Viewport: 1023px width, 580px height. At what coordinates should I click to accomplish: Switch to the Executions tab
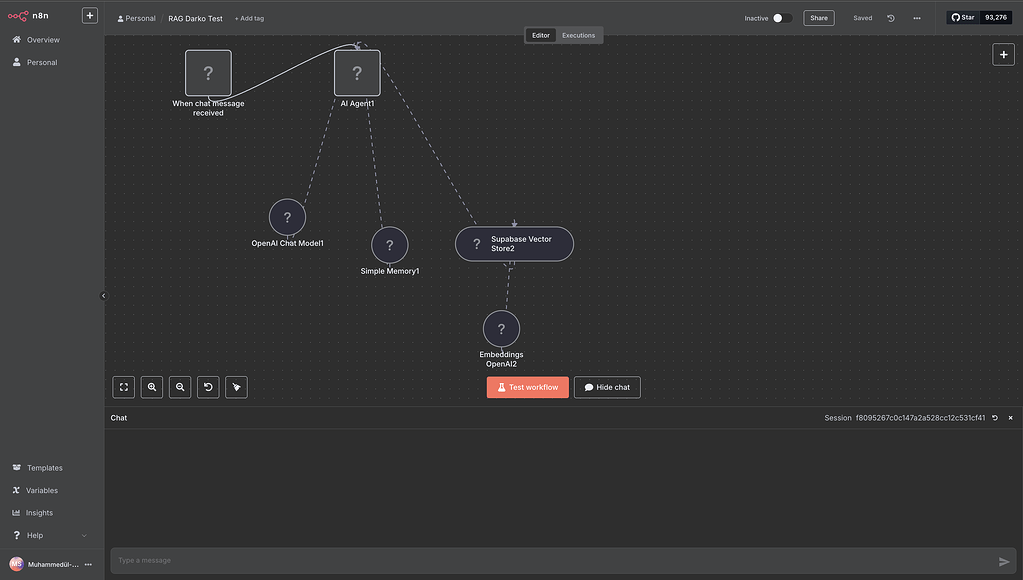pyautogui.click(x=578, y=35)
